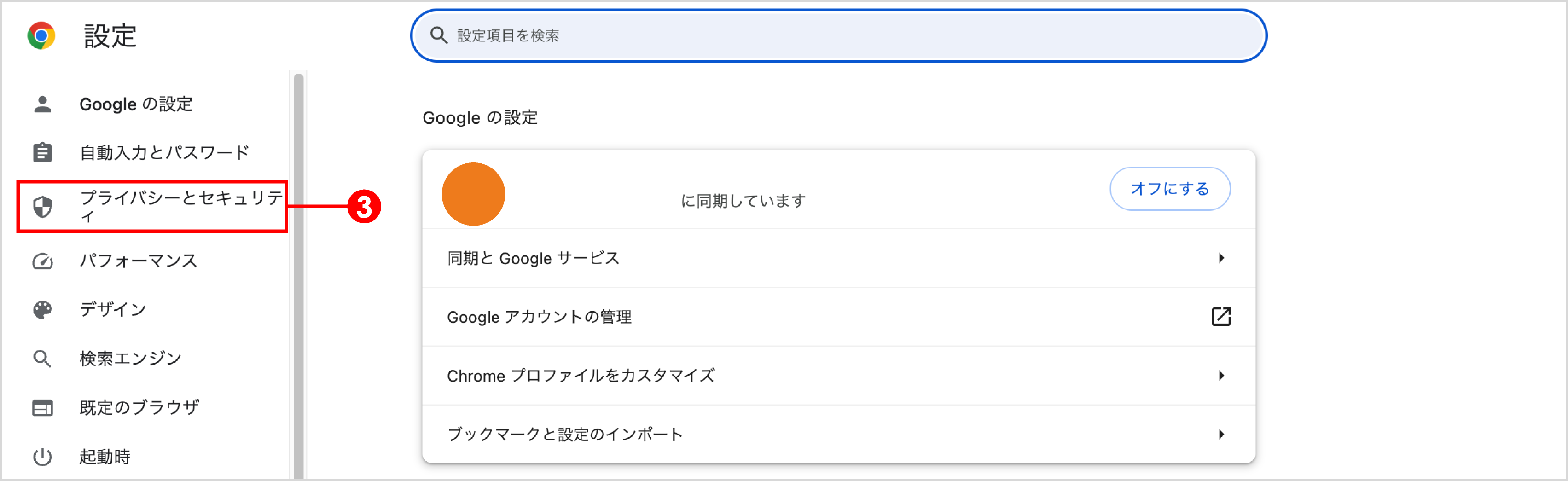
Task: Open Google アカウントの管理
Action: 540,316
